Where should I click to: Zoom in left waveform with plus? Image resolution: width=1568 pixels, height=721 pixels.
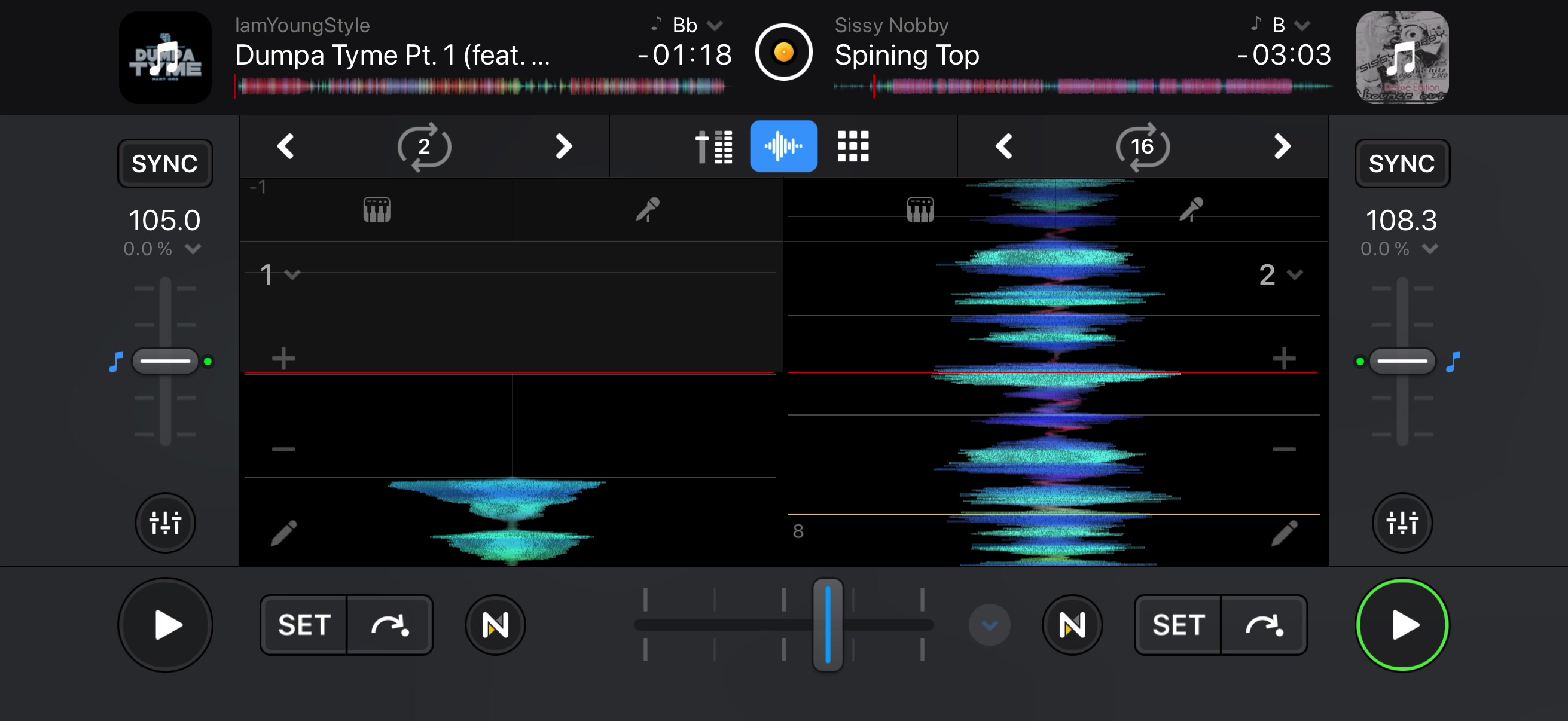(x=283, y=358)
